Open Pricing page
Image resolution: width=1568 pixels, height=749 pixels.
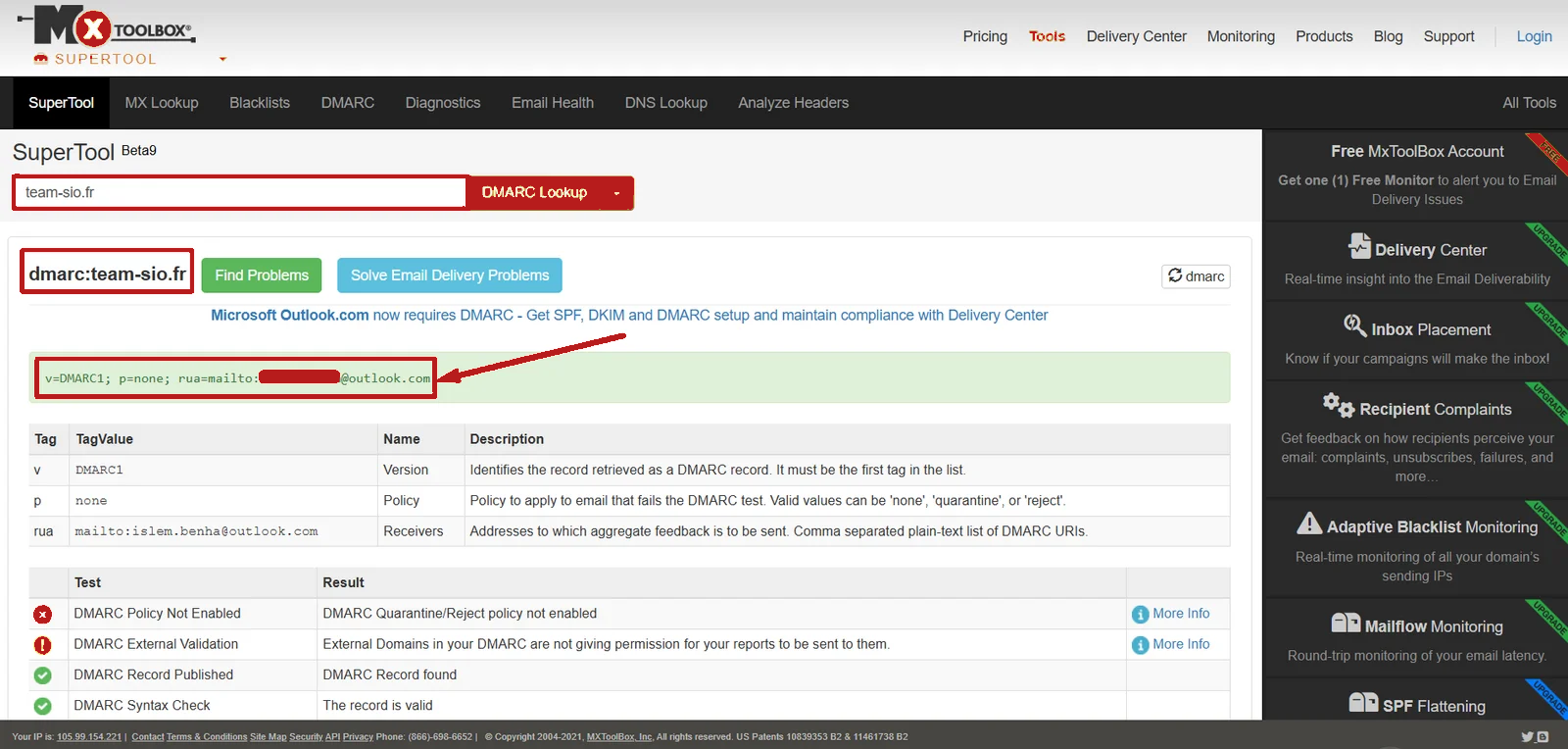pos(985,36)
